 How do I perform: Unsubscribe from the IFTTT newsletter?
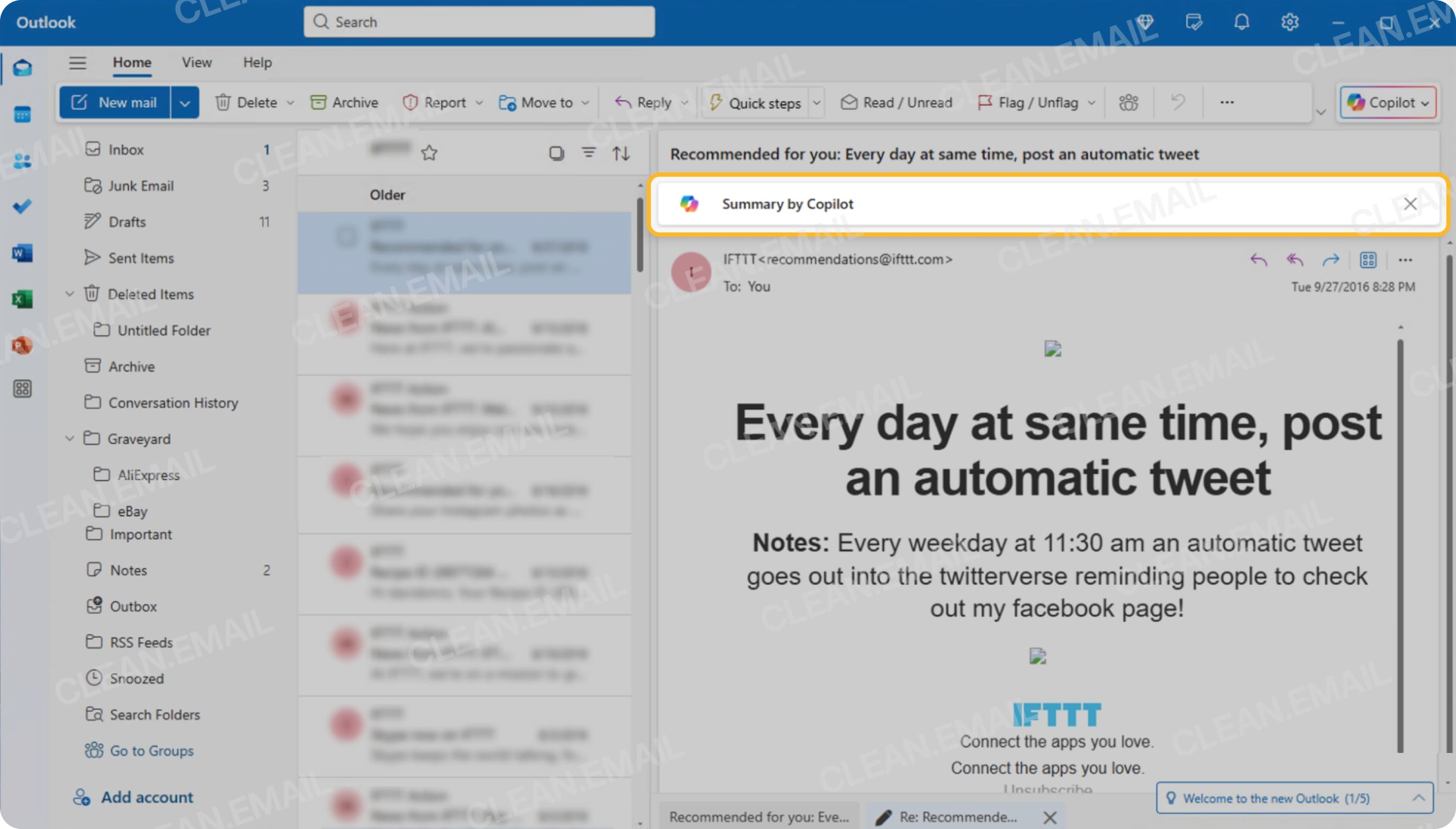(x=1048, y=790)
